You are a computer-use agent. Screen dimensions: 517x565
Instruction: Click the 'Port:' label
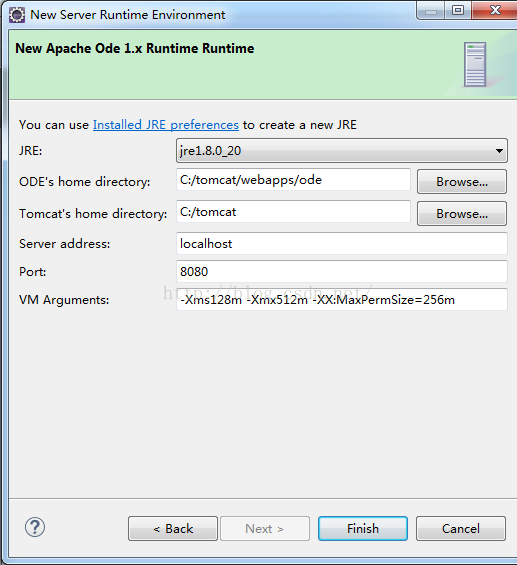click(x=33, y=272)
